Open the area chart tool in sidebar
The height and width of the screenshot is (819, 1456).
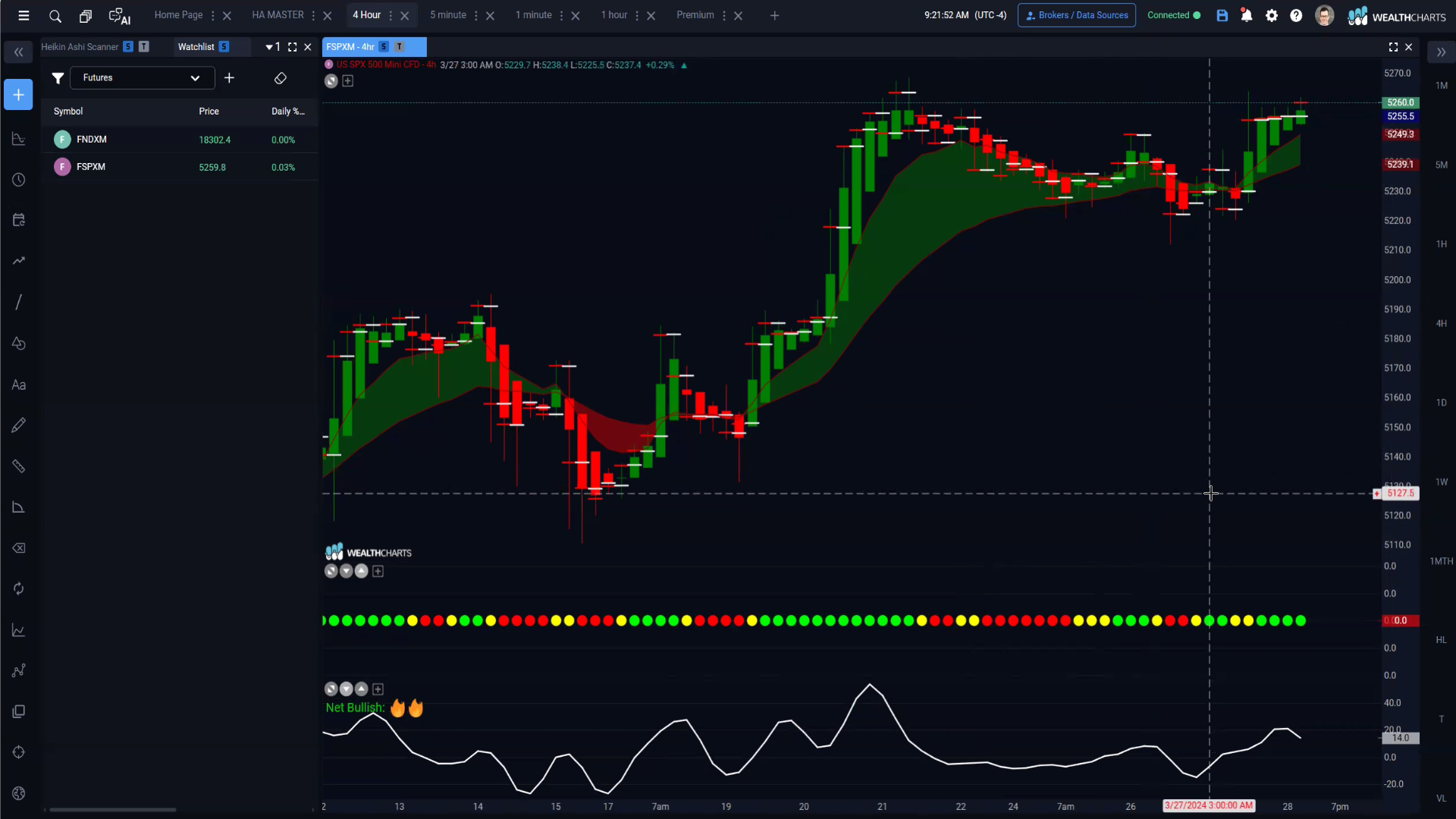(19, 139)
